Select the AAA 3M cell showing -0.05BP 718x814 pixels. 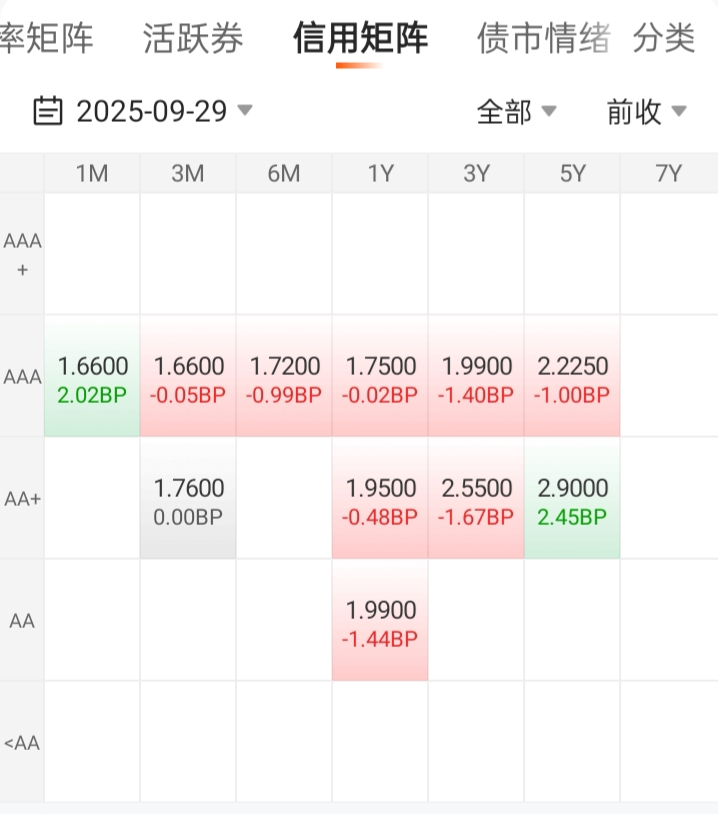[188, 378]
